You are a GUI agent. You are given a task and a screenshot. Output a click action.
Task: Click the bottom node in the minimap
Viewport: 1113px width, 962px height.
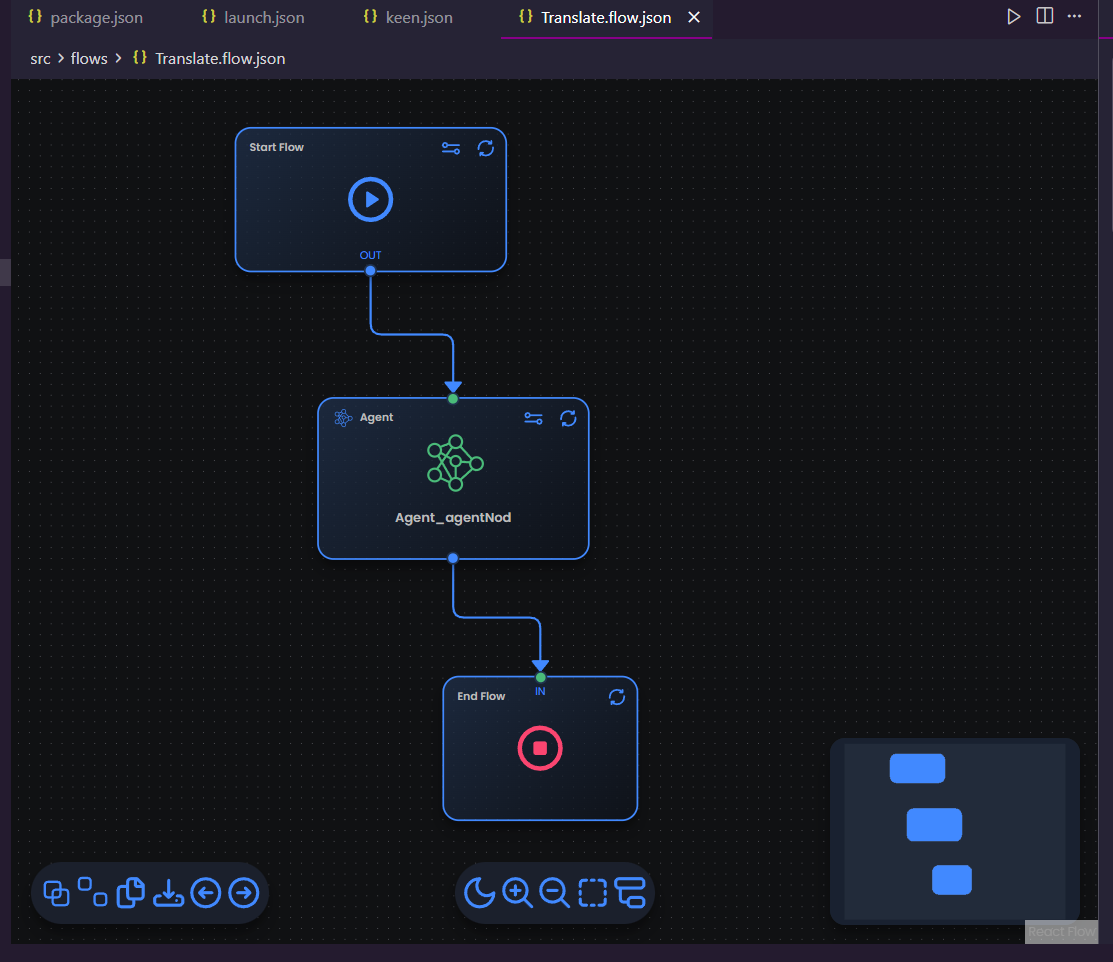952,880
